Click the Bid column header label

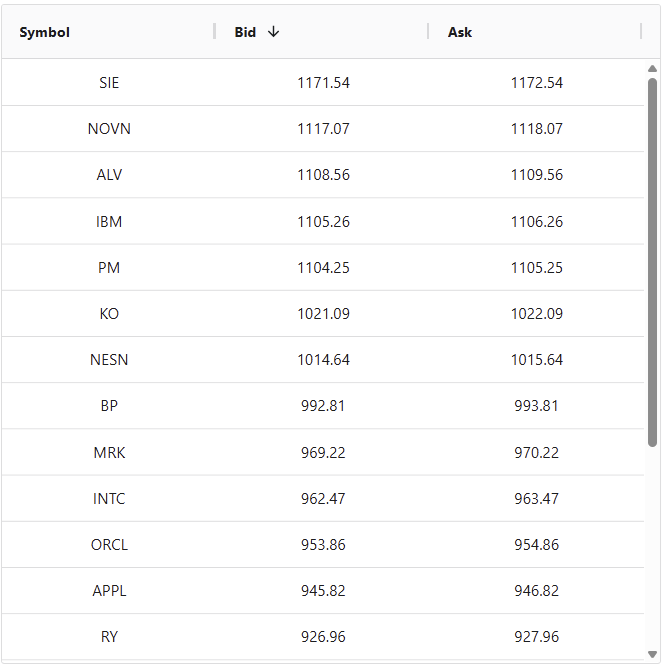[245, 32]
